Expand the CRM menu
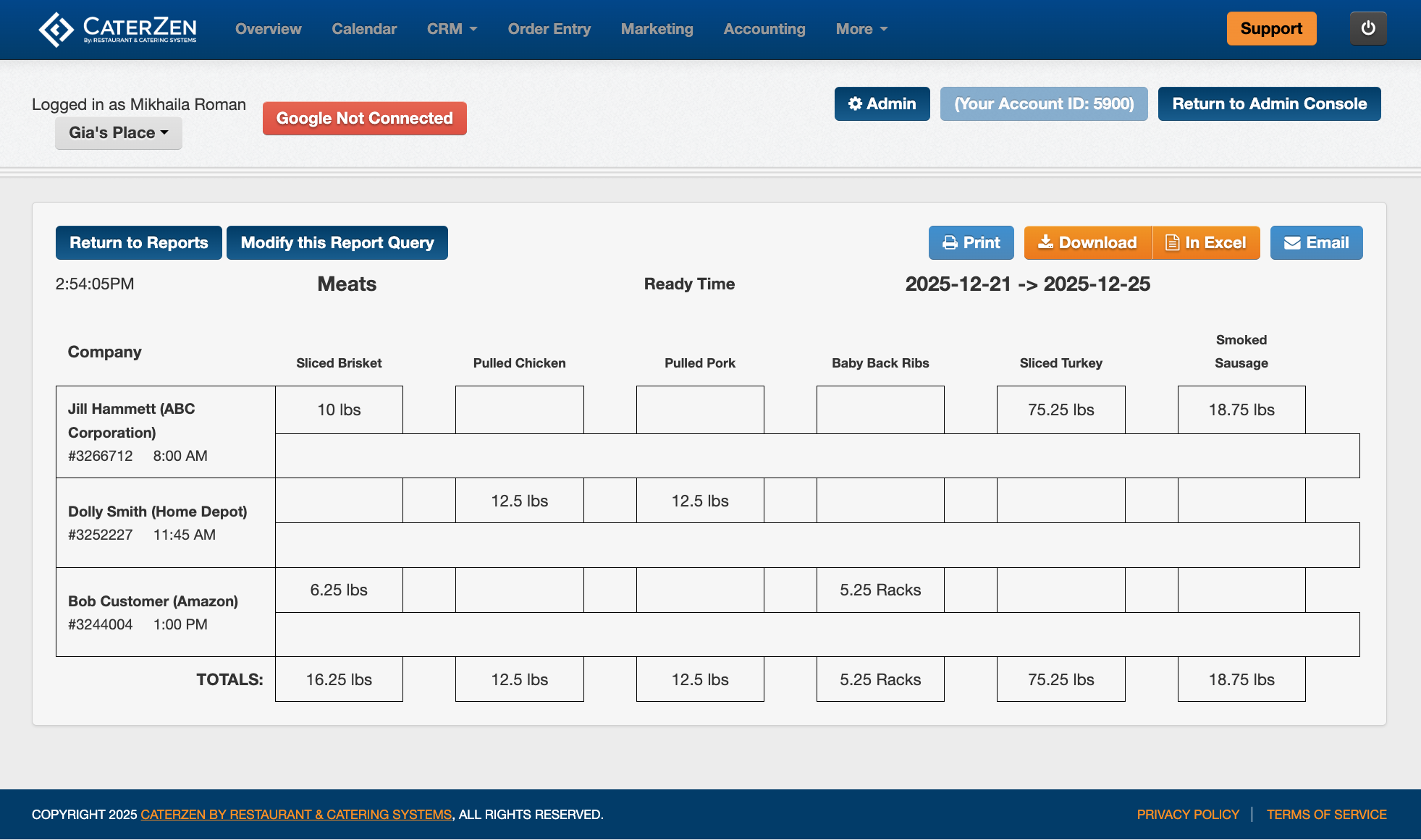The height and width of the screenshot is (840, 1421). point(452,29)
